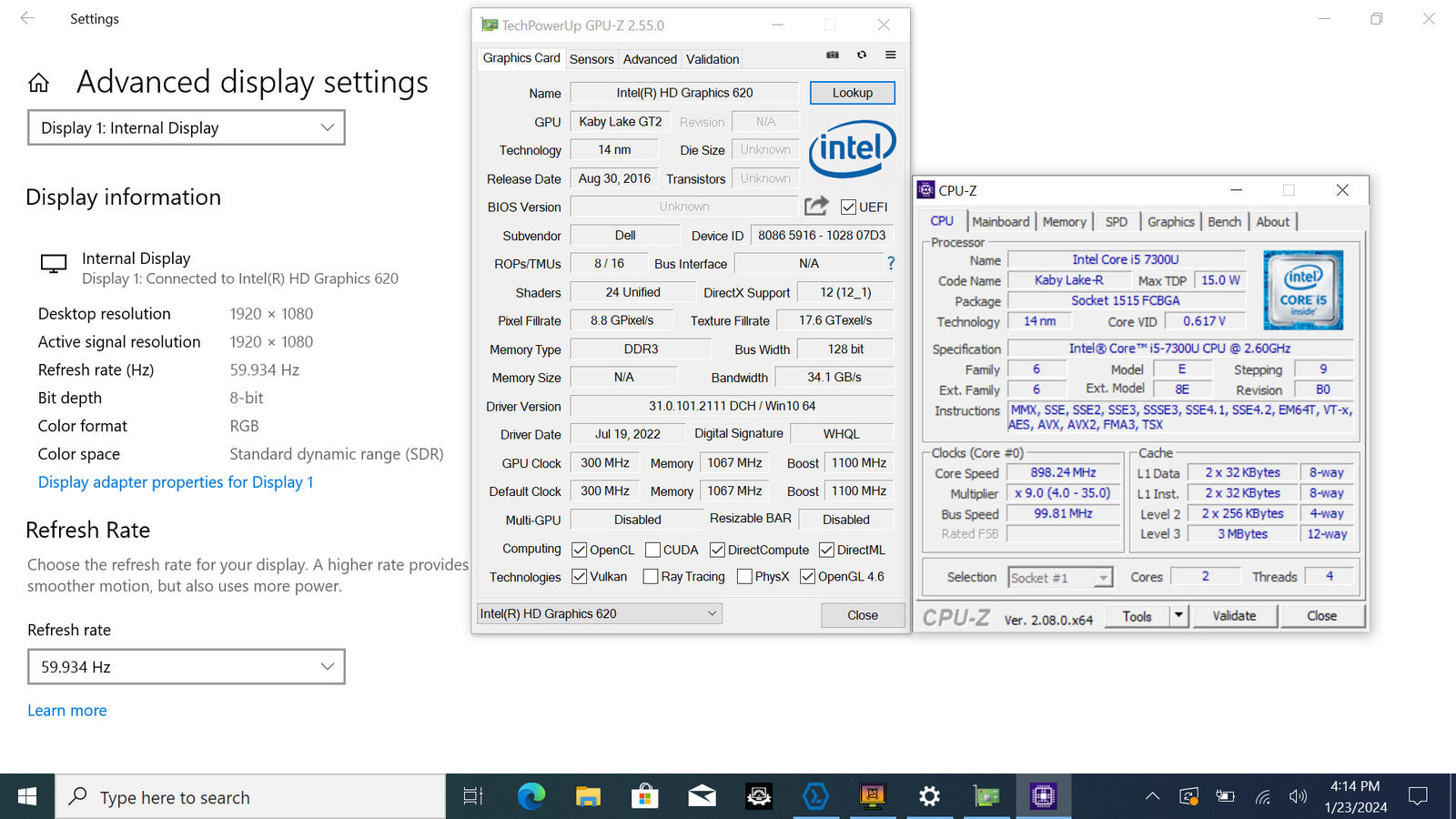Click the Settings home icon
This screenshot has height=819, width=1456.
pos(38,84)
